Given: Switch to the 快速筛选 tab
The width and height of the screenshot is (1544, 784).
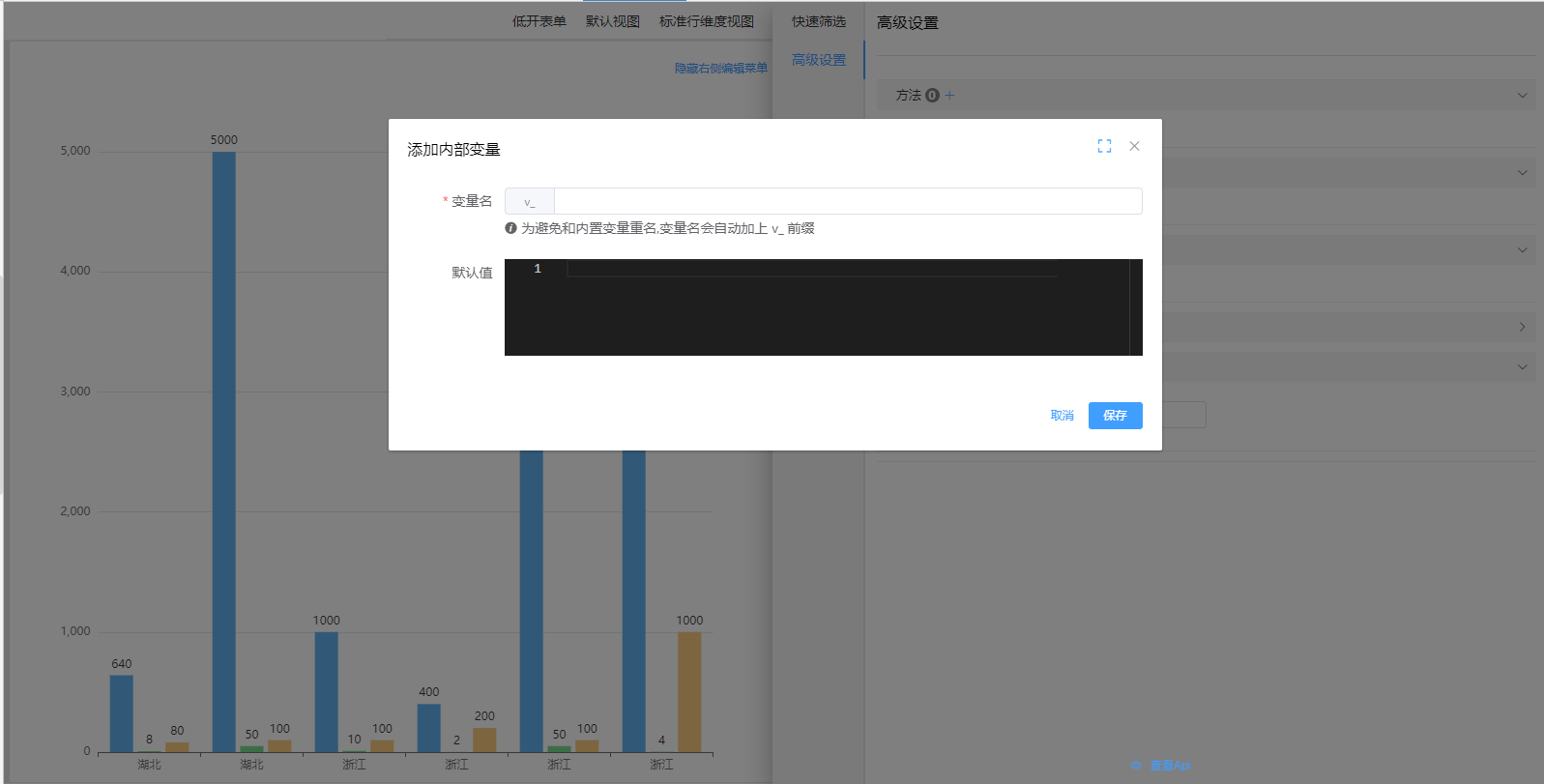Looking at the screenshot, I should (818, 21).
